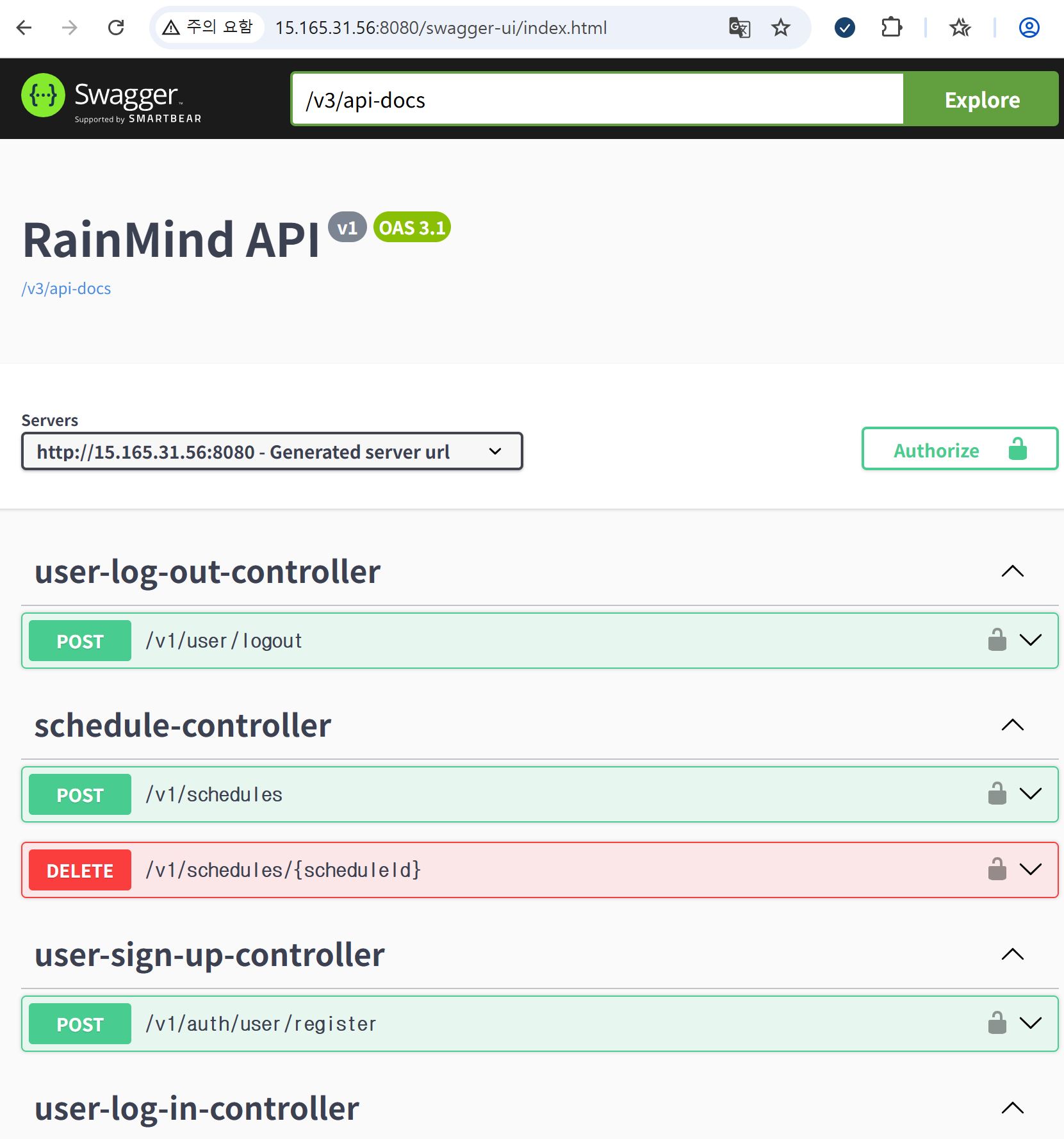
Task: Go back using the browser back arrow
Action: point(24,28)
